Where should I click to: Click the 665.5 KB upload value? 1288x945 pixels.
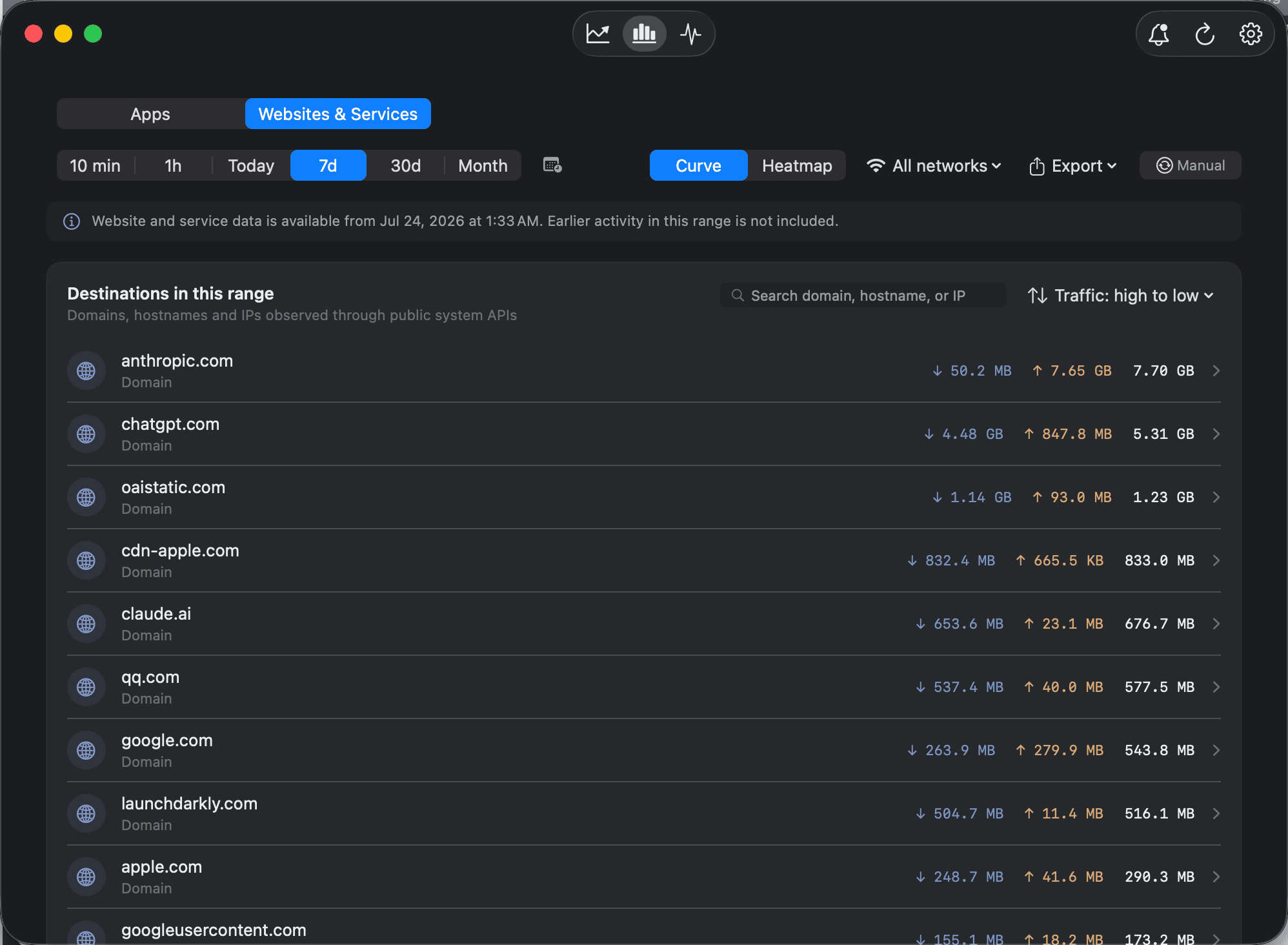1060,560
